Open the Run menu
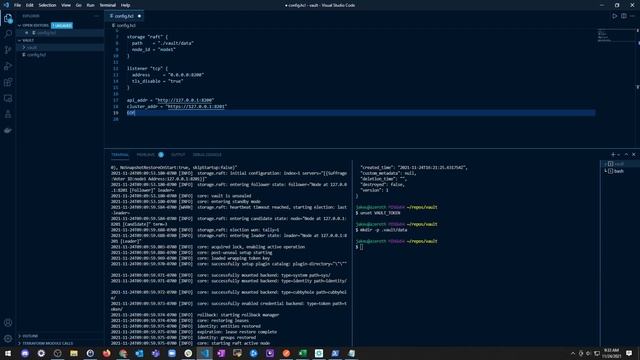 point(90,5)
